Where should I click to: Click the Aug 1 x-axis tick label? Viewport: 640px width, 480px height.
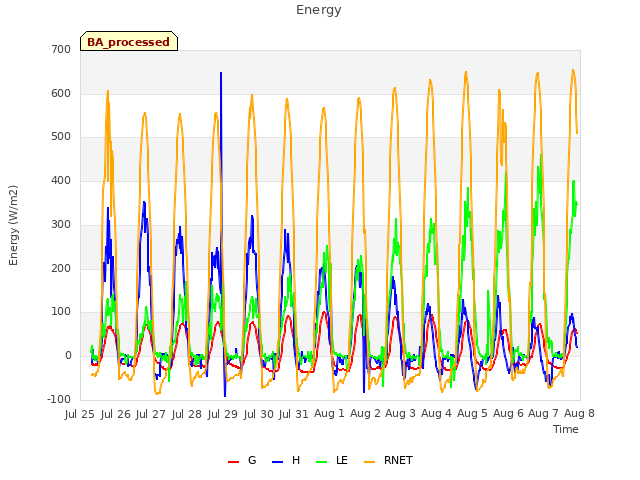pos(329,413)
